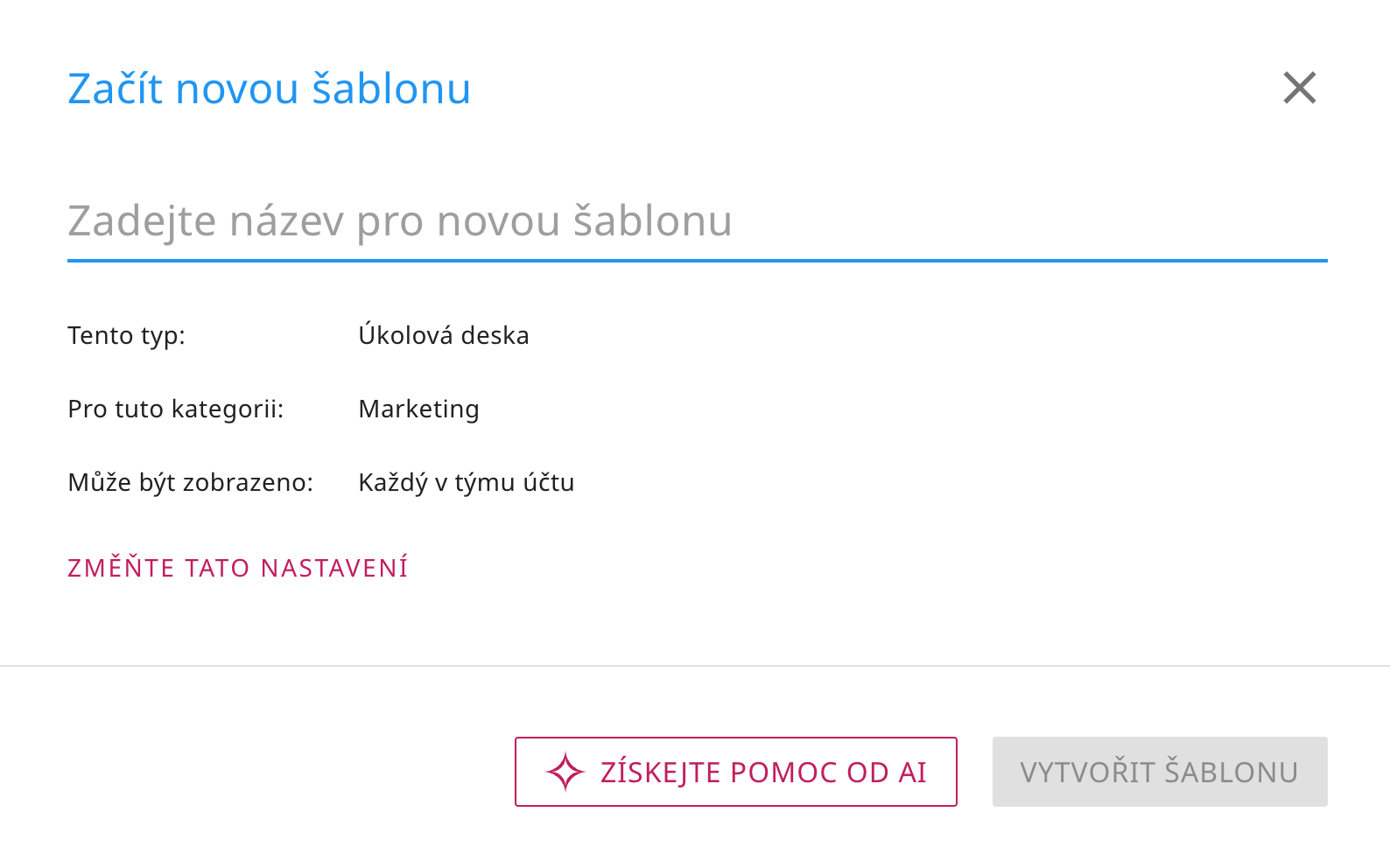Focus the template name input field
Image resolution: width=1390 pixels, height=868 pixels.
point(697,221)
